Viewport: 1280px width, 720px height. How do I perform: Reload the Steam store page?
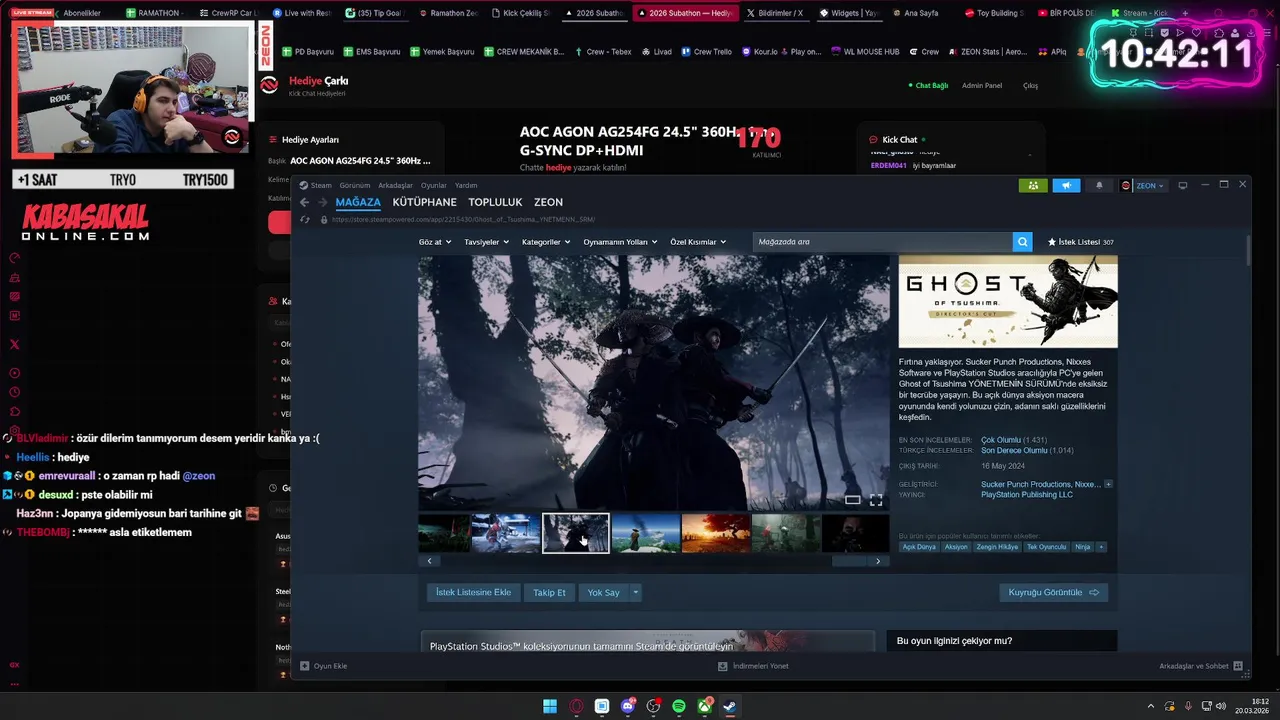coord(305,219)
